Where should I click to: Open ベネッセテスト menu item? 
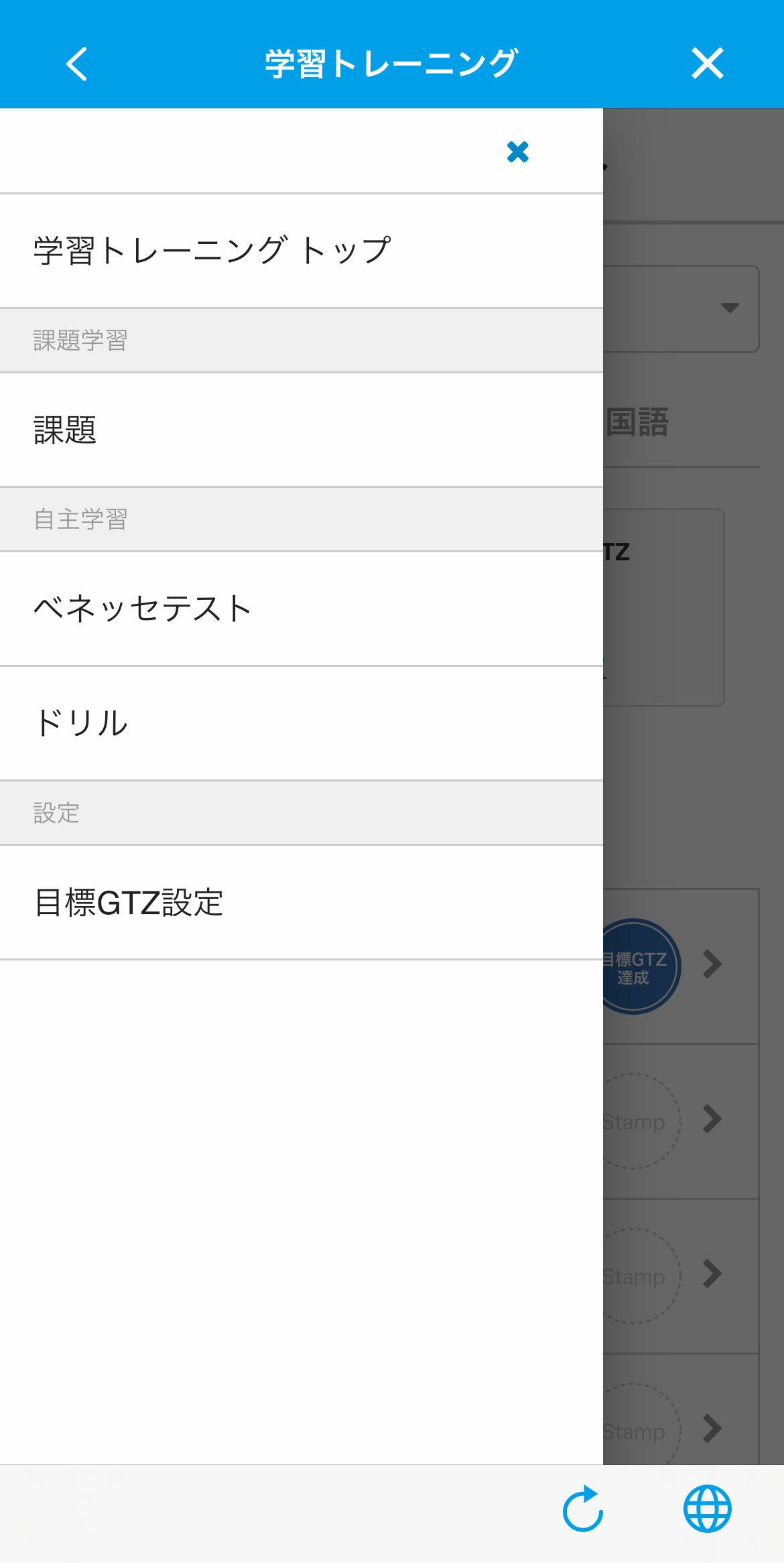[x=302, y=609]
